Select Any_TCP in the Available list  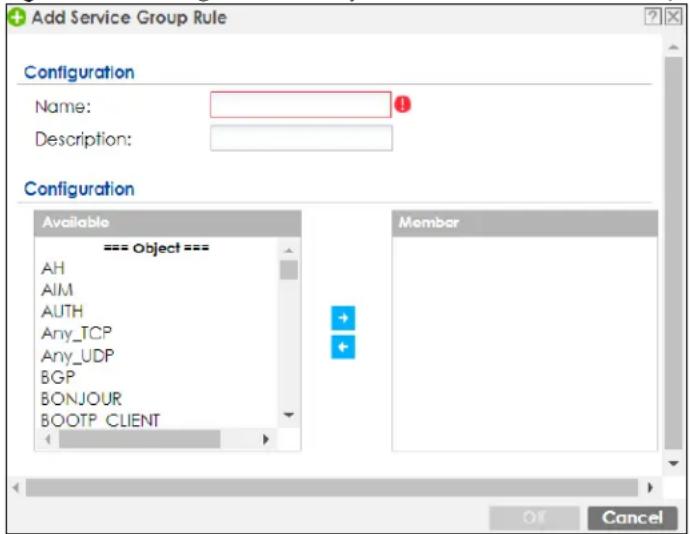pos(77,333)
